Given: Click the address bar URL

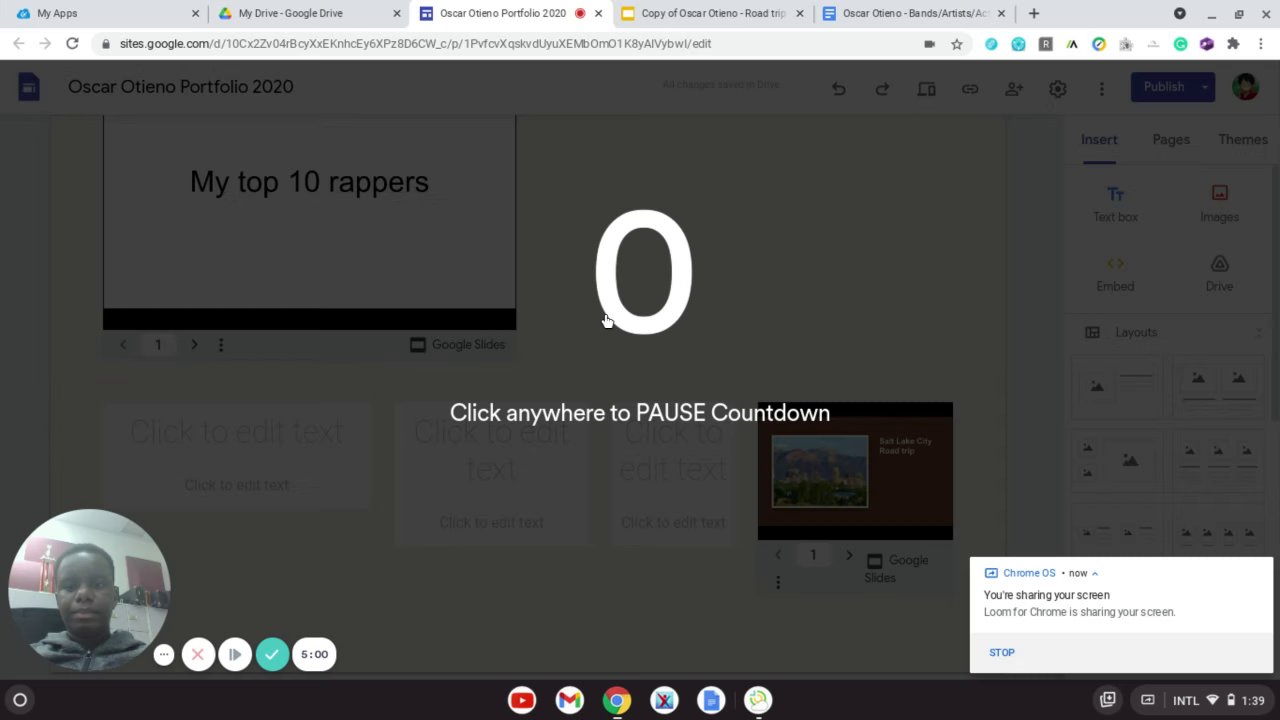Looking at the screenshot, I should pyautogui.click(x=415, y=43).
